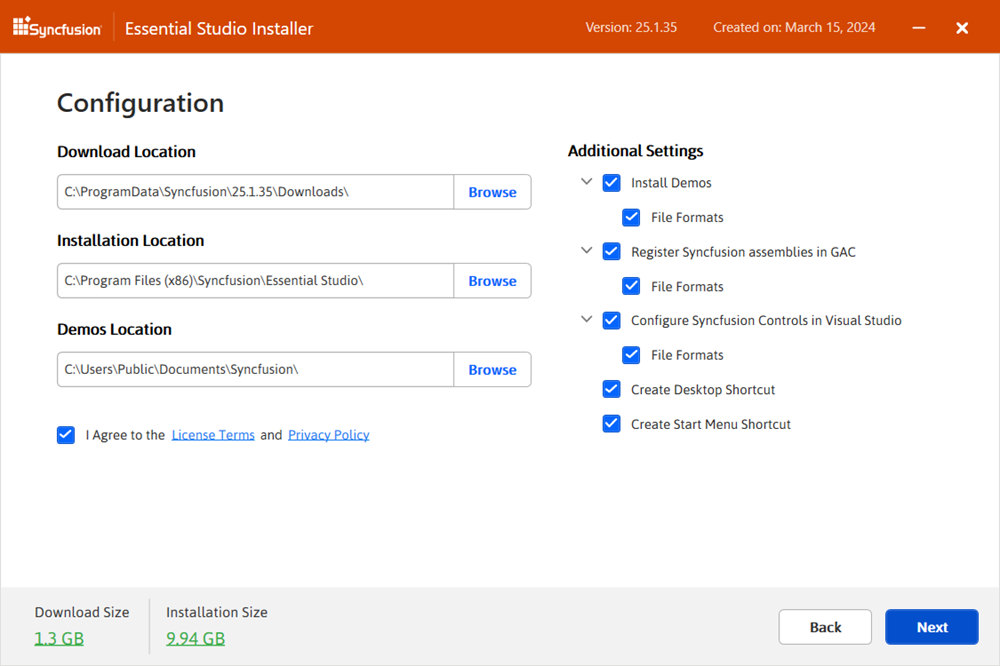This screenshot has height=666, width=1000.
Task: Open the Privacy Policy link
Action: [x=328, y=435]
